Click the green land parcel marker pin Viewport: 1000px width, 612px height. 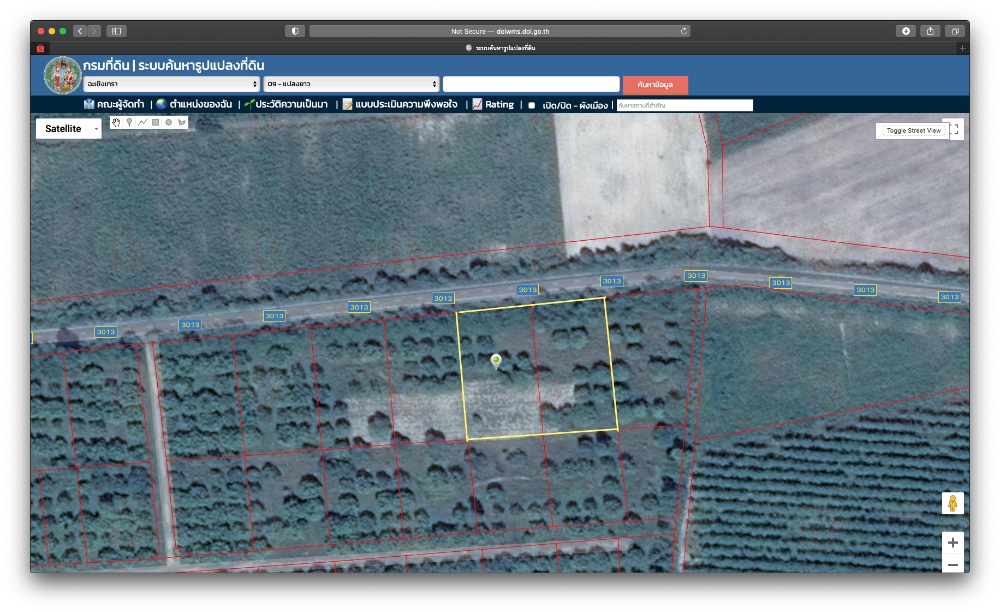coord(496,360)
